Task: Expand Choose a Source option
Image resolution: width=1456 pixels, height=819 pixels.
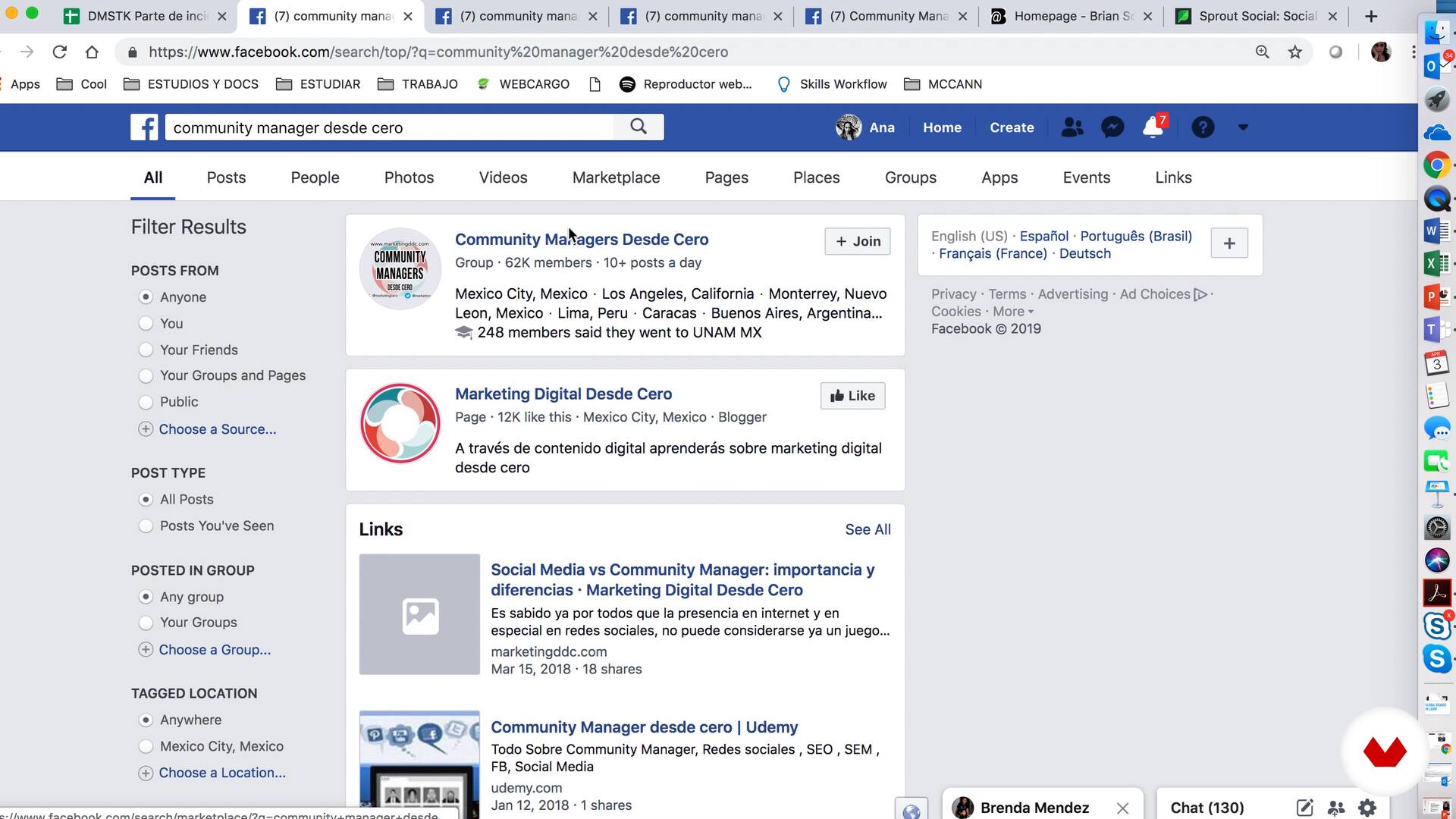Action: (207, 429)
